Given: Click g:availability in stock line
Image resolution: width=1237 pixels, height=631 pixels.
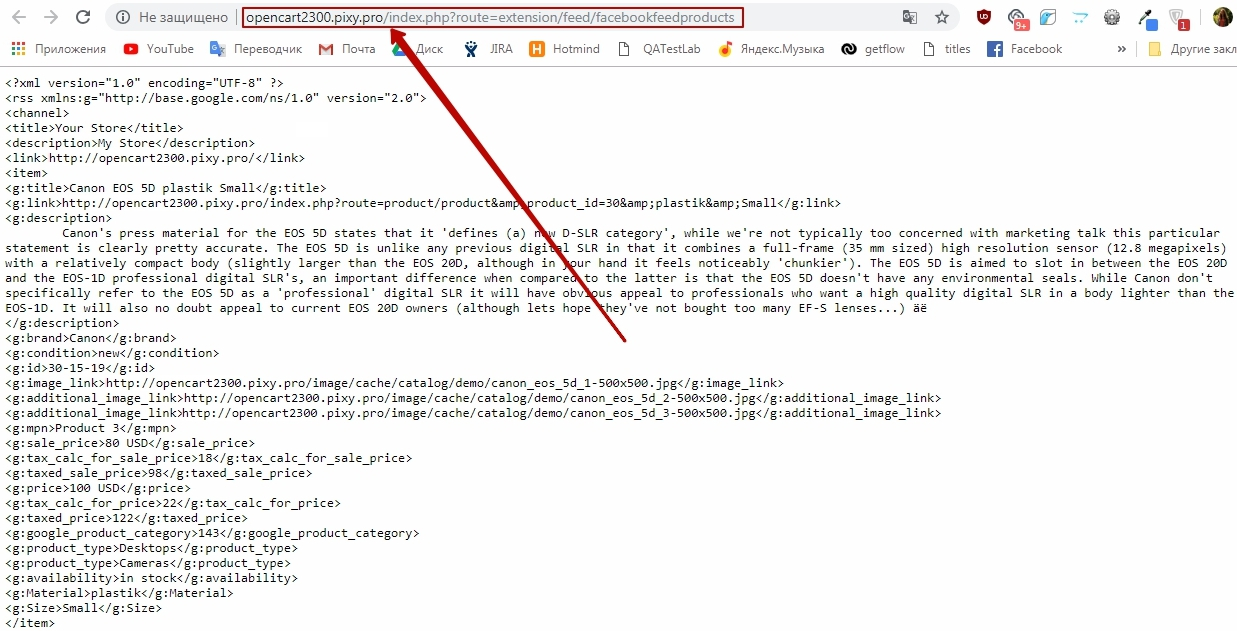Looking at the screenshot, I should [x=151, y=579].
